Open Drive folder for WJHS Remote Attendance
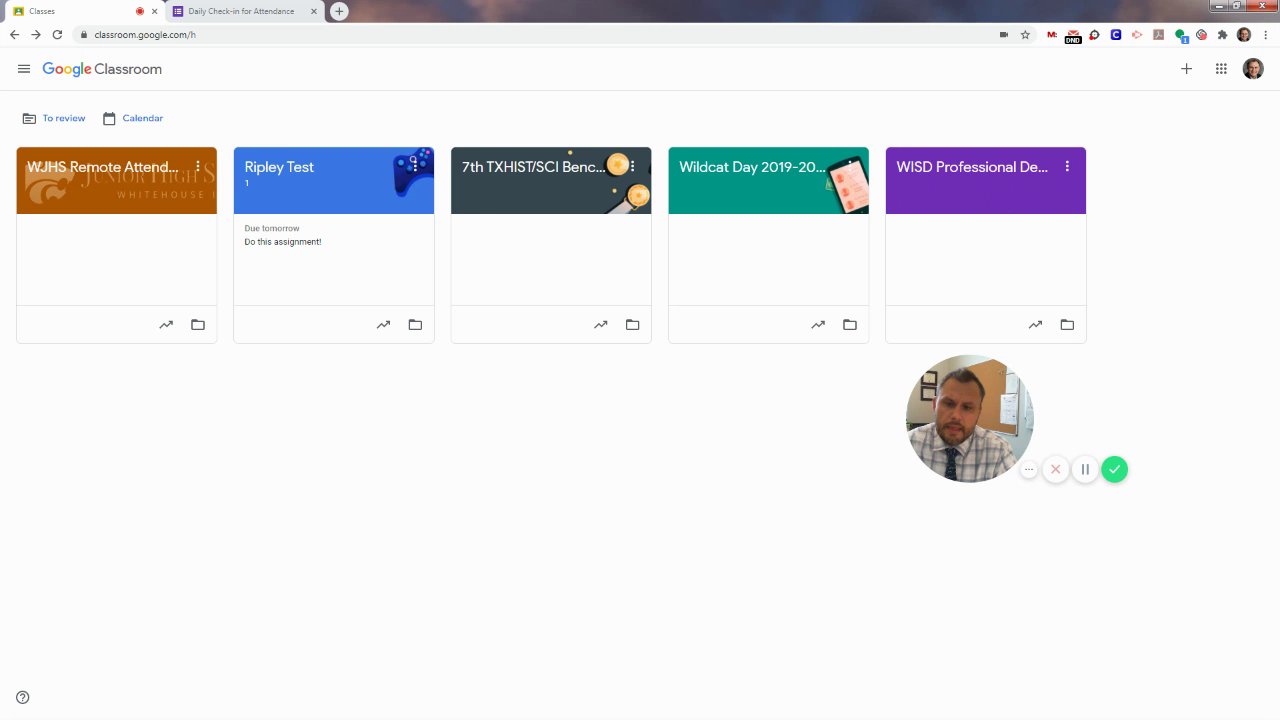Viewport: 1280px width, 720px height. pyautogui.click(x=198, y=324)
